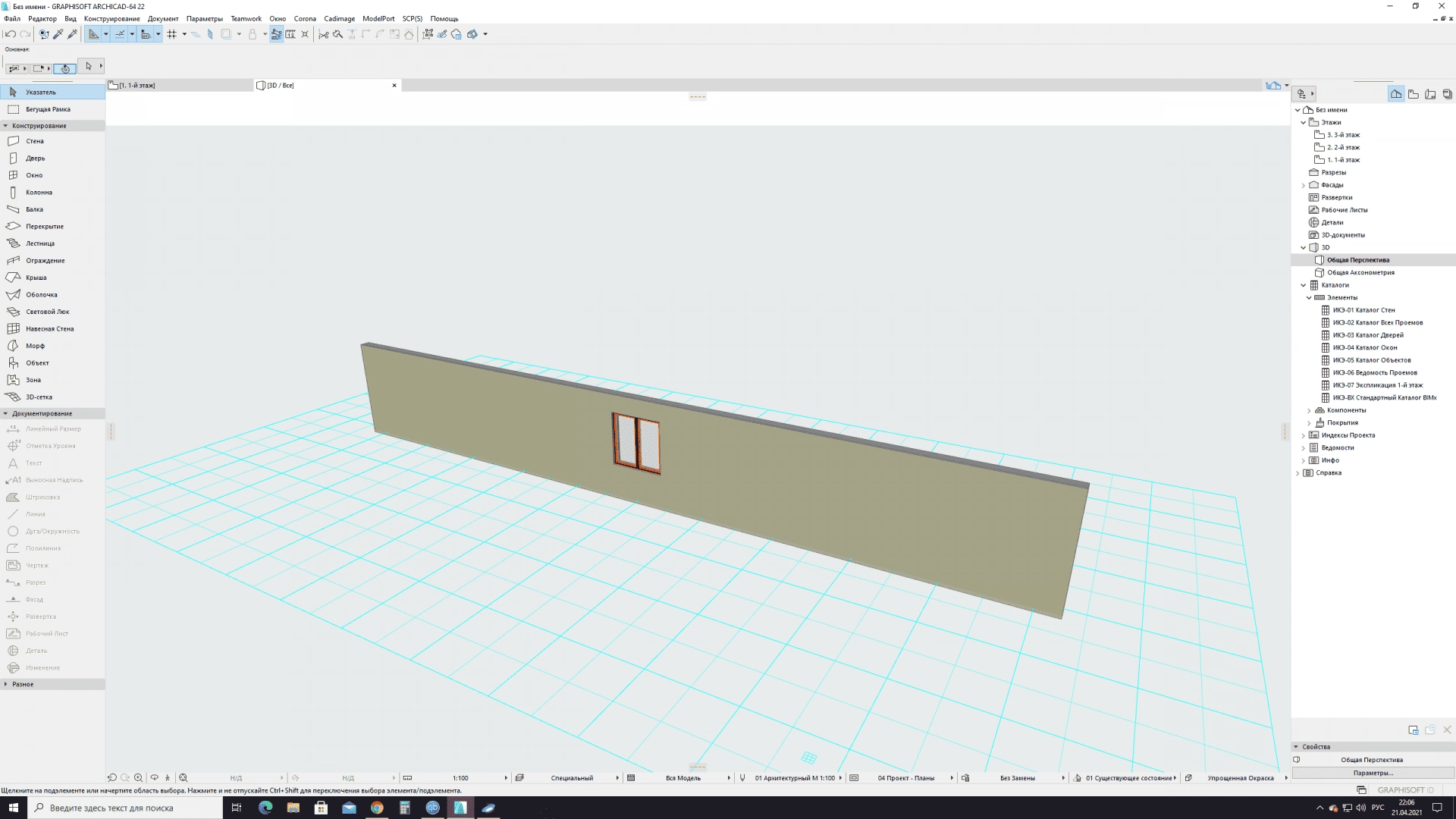
Task: Collapse the Этажи tree node
Action: [1304, 122]
